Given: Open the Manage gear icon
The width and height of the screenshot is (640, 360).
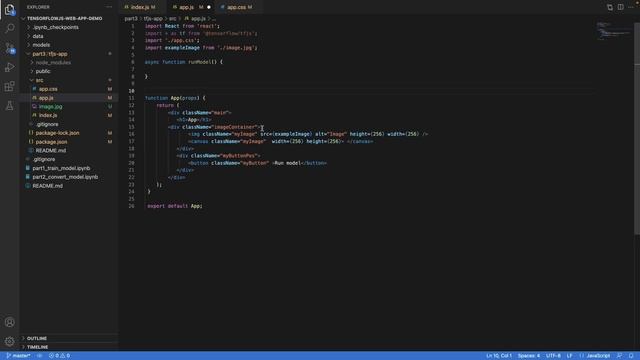Looking at the screenshot, I should [9, 341].
